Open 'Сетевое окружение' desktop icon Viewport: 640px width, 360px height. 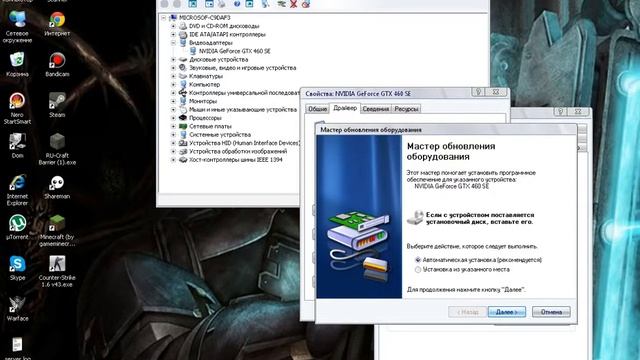[x=17, y=20]
